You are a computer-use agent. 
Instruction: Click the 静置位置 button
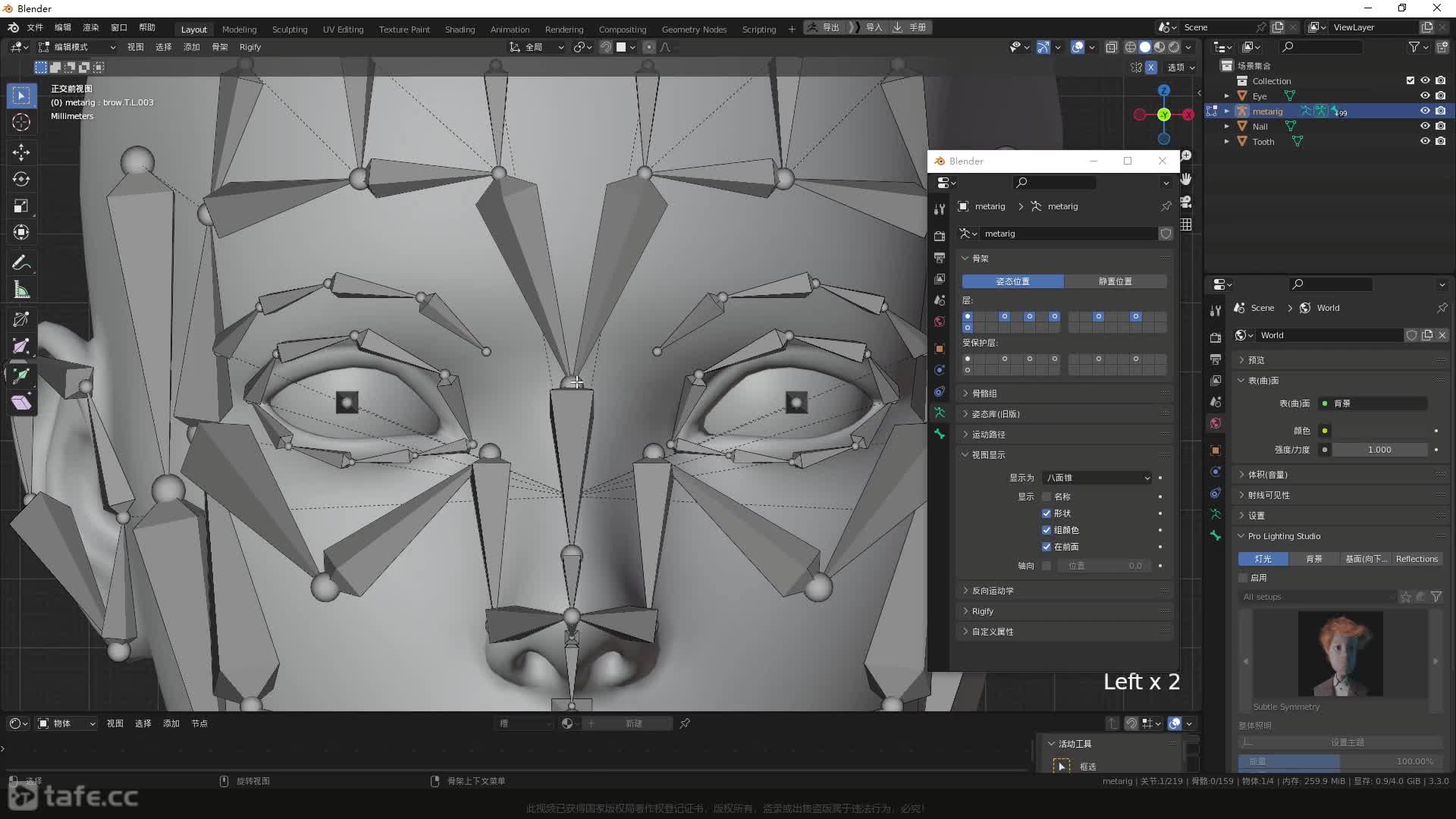[x=1115, y=281]
